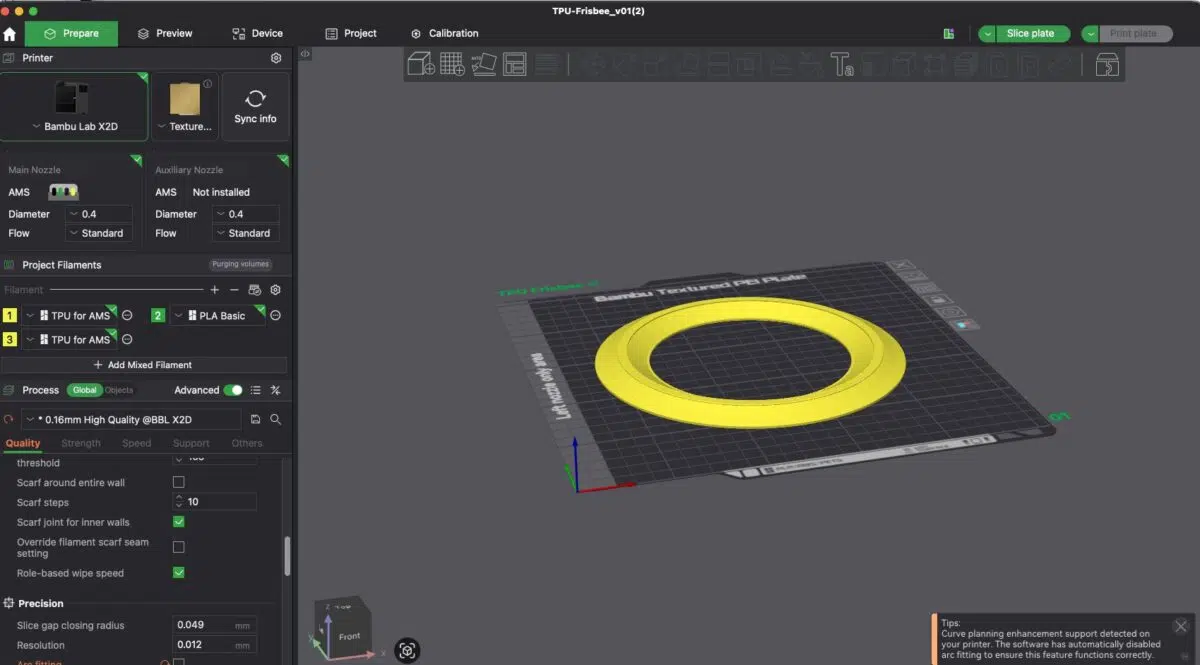Screen dimensions: 1200x665
Task: Click Add Mixed Filament button
Action: pyautogui.click(x=143, y=365)
